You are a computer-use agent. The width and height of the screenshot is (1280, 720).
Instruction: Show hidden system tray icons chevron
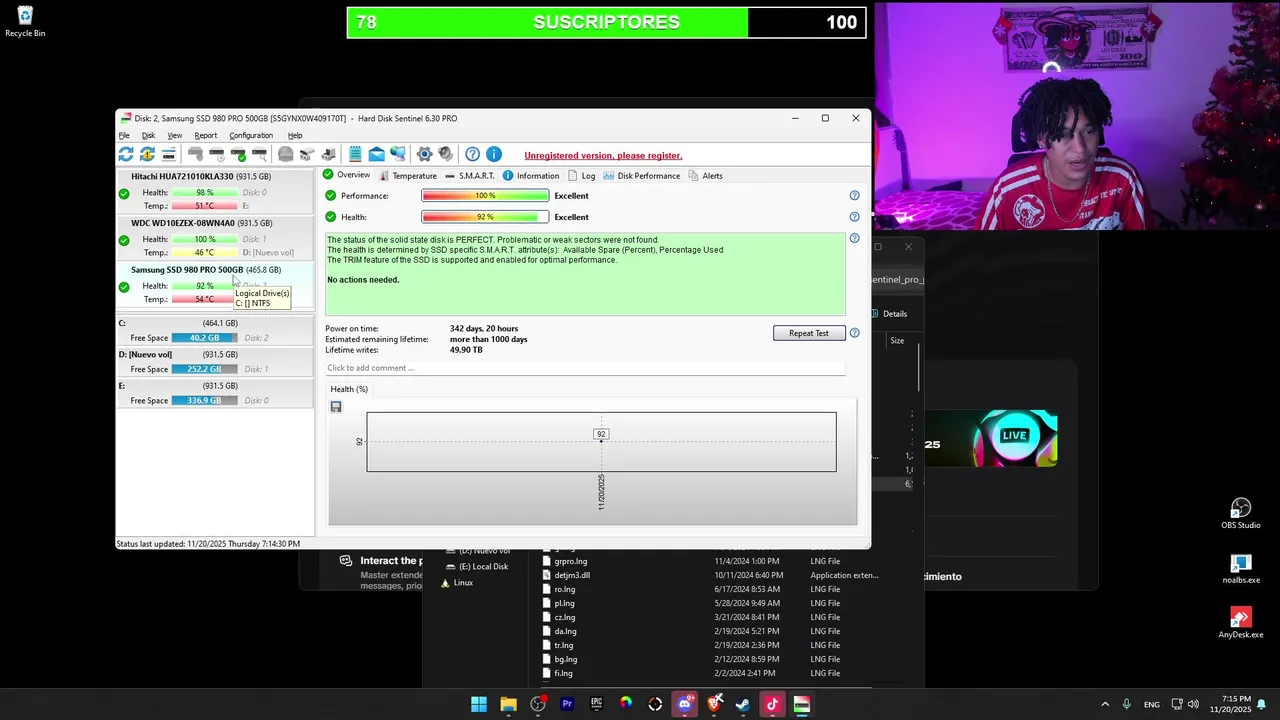[x=1105, y=704]
